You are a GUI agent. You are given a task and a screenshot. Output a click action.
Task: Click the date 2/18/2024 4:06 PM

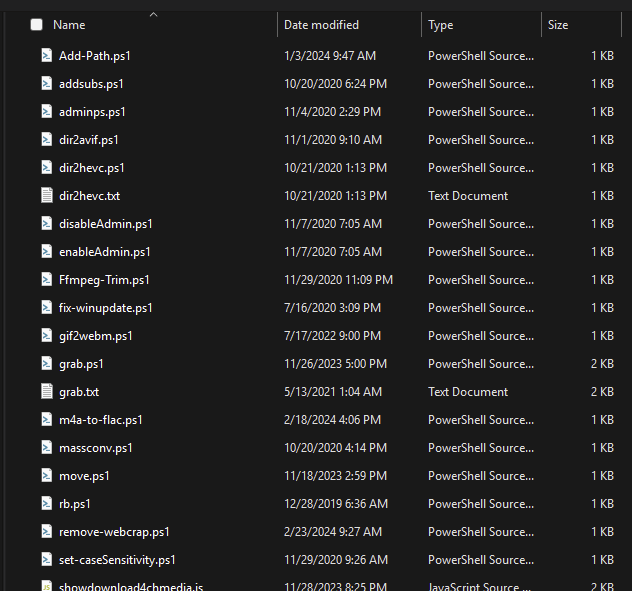[x=333, y=420]
